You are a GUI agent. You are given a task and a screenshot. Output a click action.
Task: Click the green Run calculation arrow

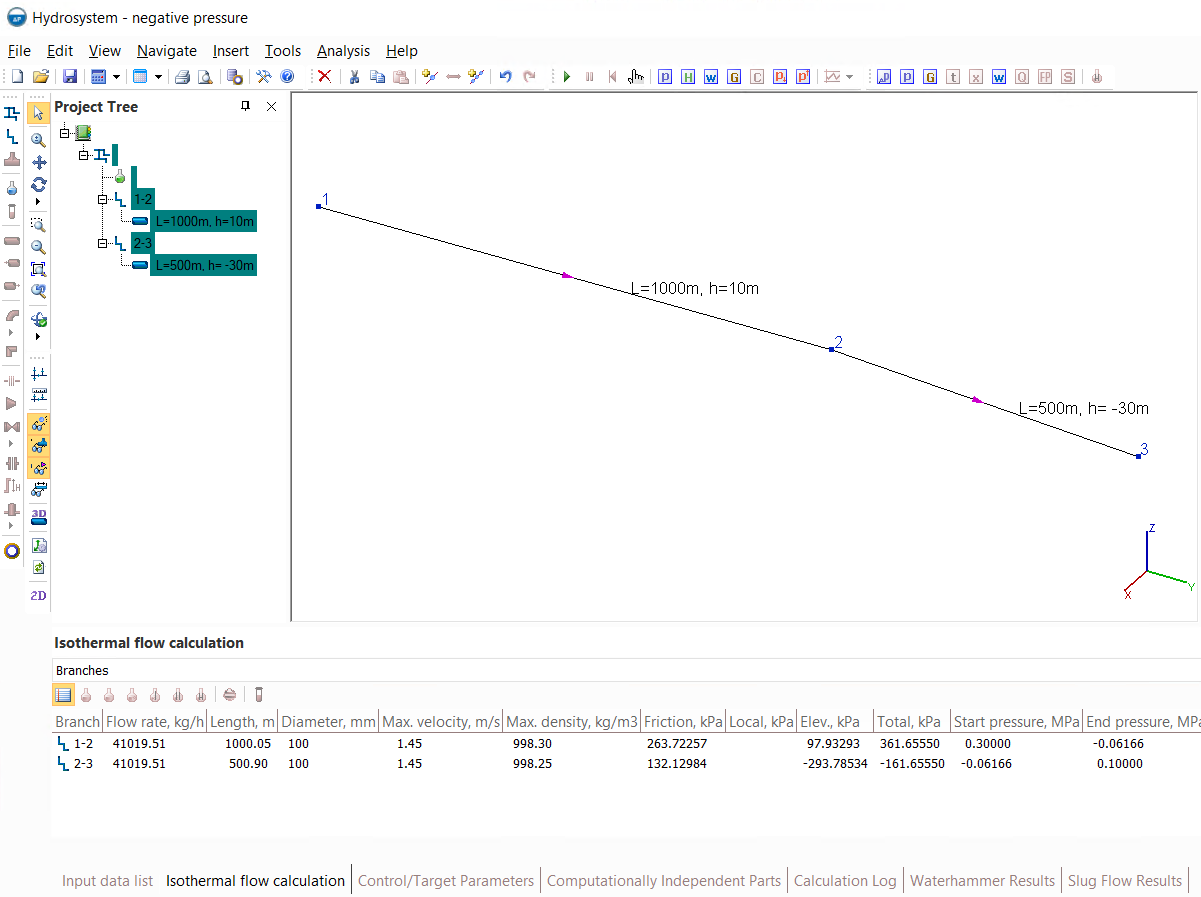pos(567,77)
